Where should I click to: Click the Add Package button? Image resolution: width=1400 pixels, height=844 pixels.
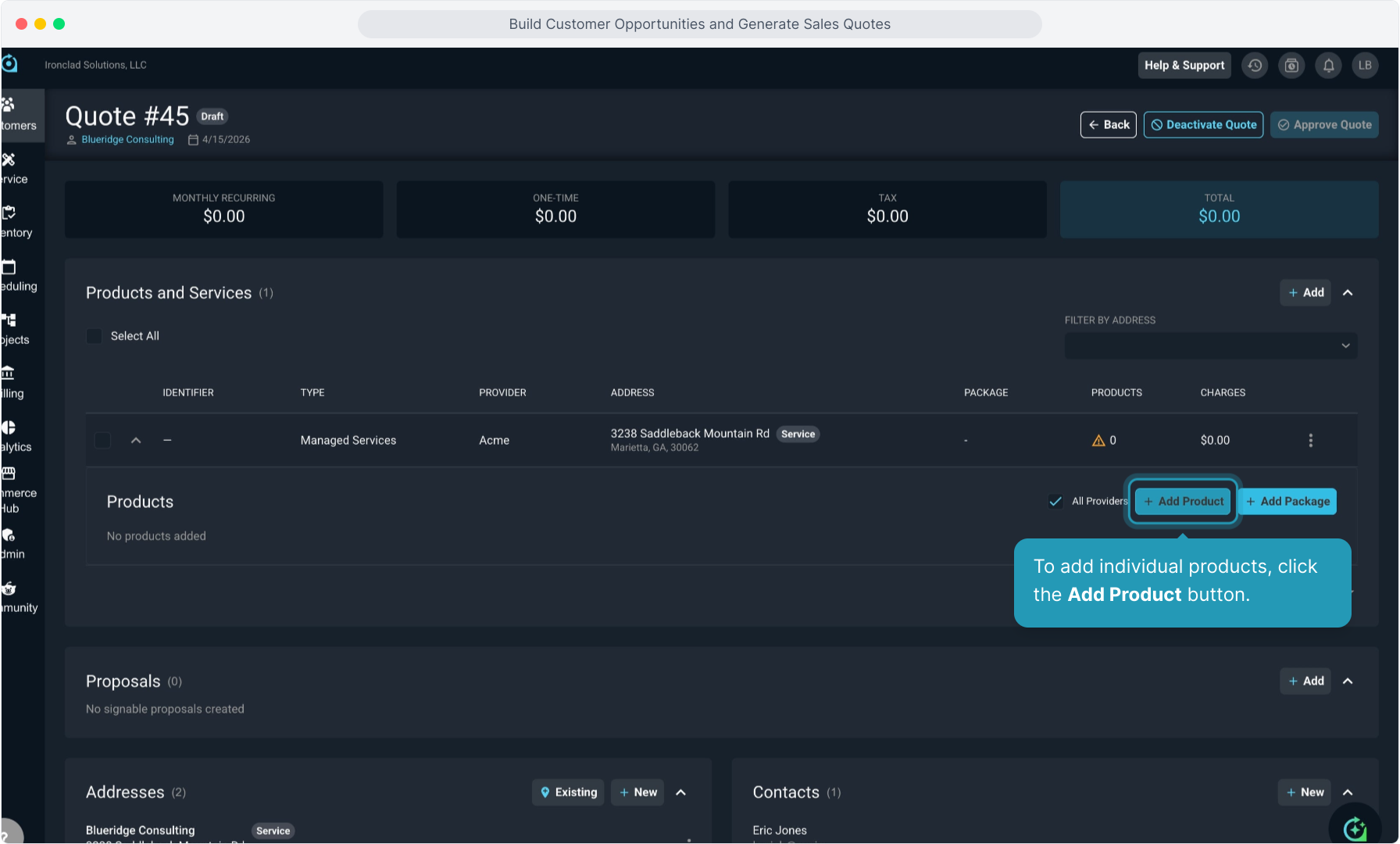tap(1287, 502)
